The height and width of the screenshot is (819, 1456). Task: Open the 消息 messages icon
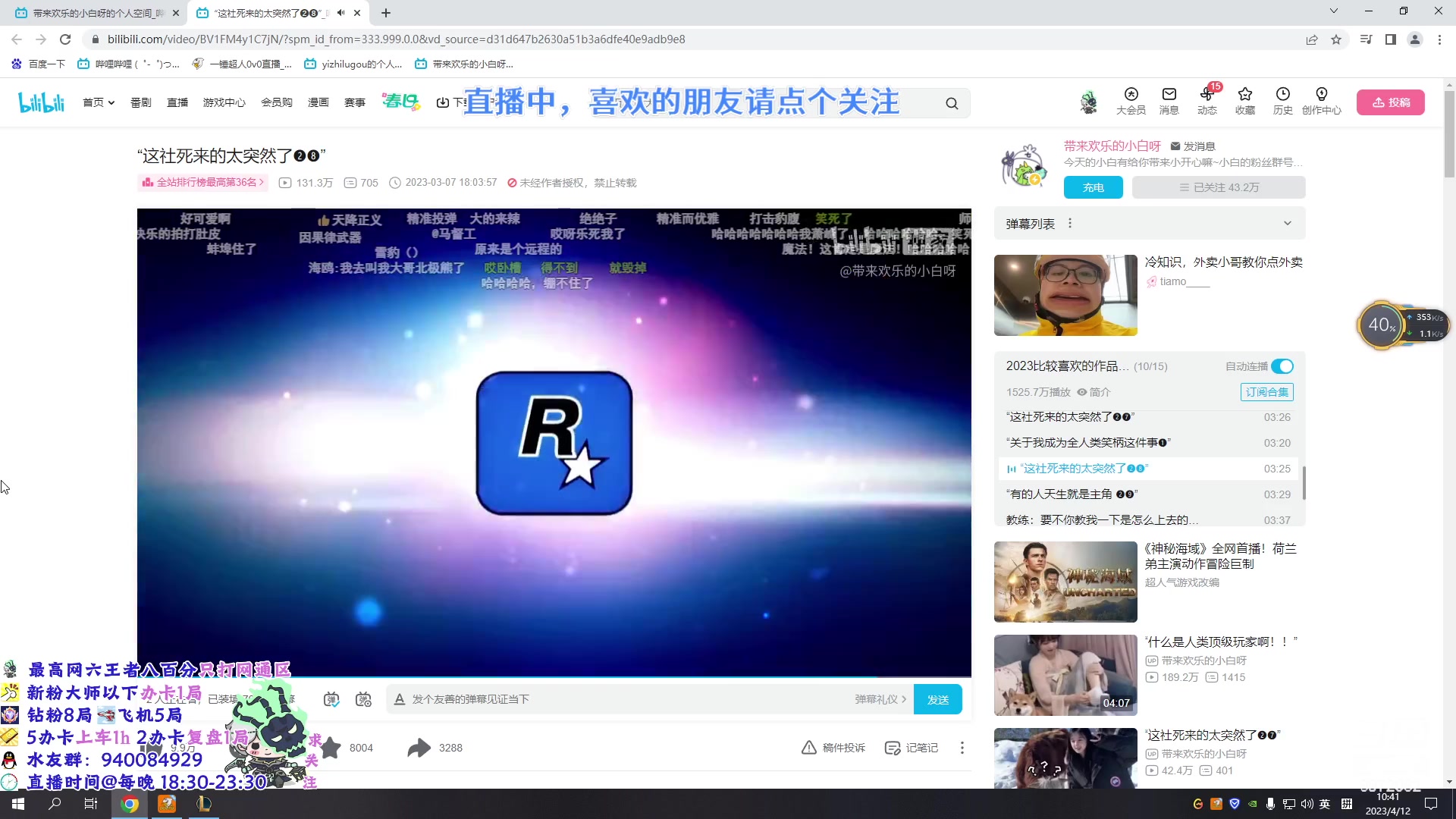click(1169, 101)
